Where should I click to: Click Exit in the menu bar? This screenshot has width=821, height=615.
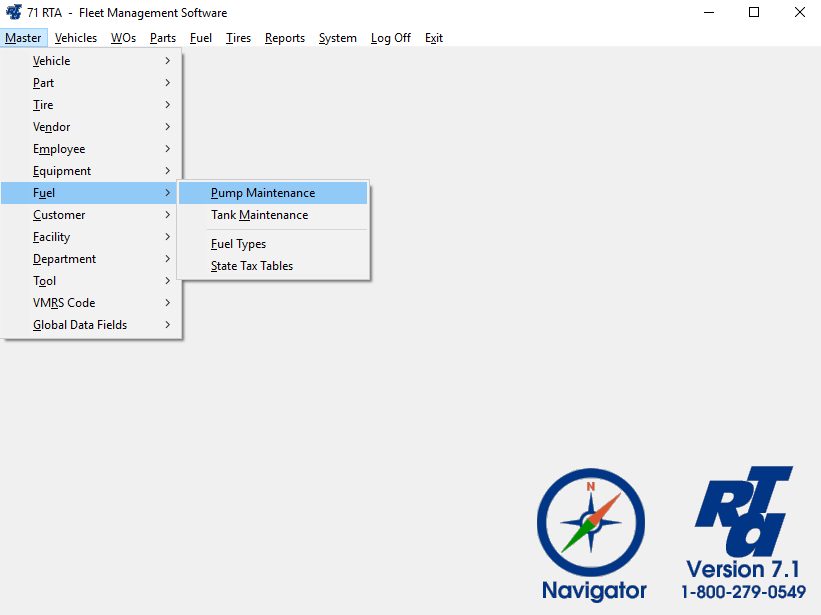pyautogui.click(x=433, y=38)
